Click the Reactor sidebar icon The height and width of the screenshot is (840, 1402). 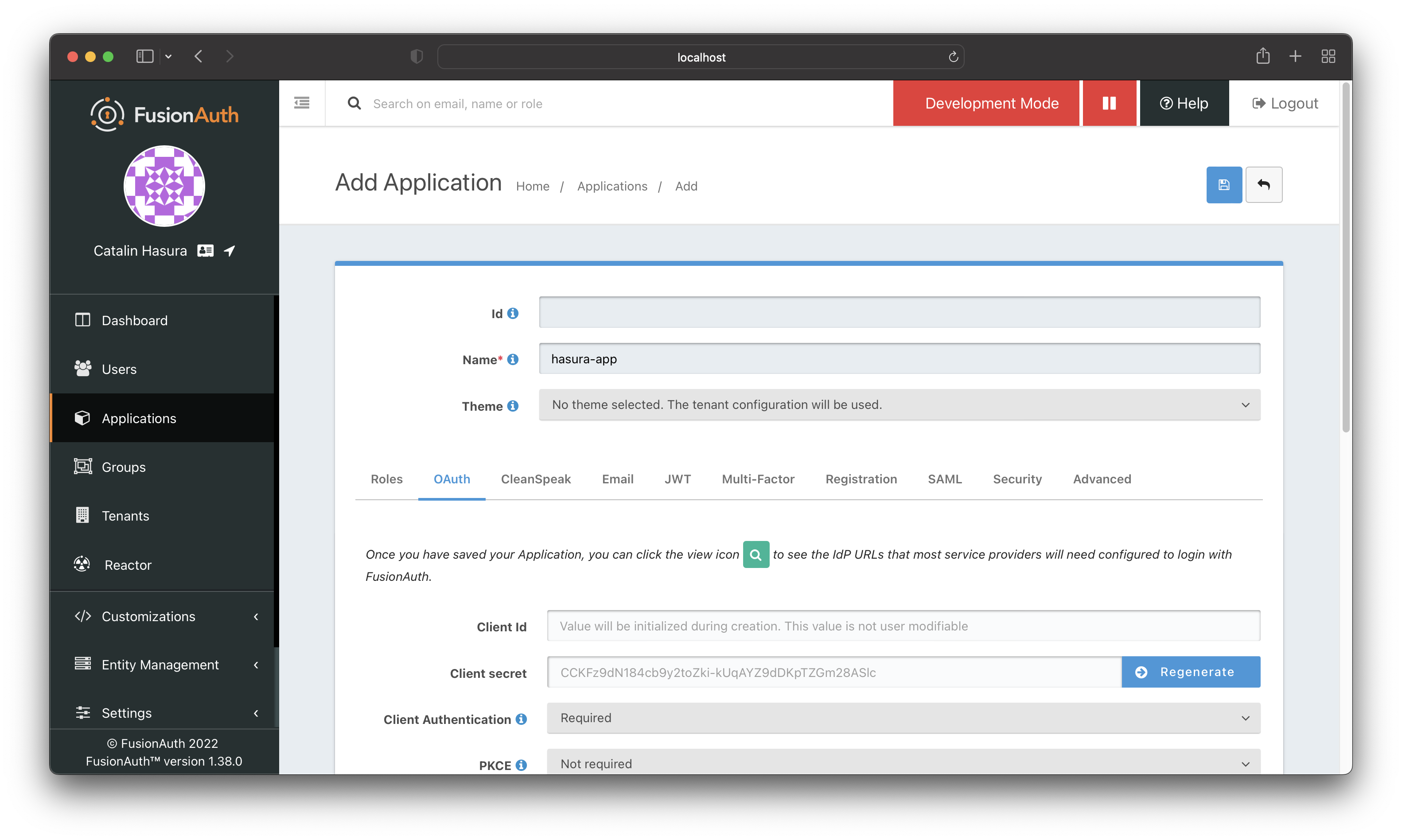83,564
